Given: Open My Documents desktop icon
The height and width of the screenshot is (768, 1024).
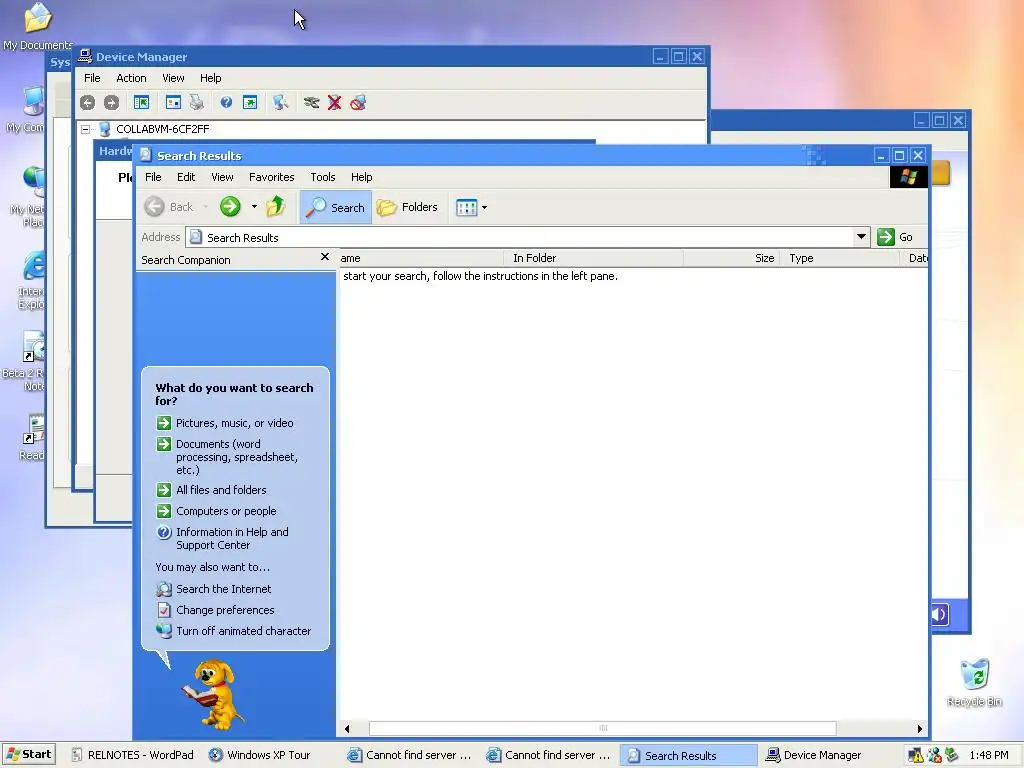Looking at the screenshot, I should 37,26.
